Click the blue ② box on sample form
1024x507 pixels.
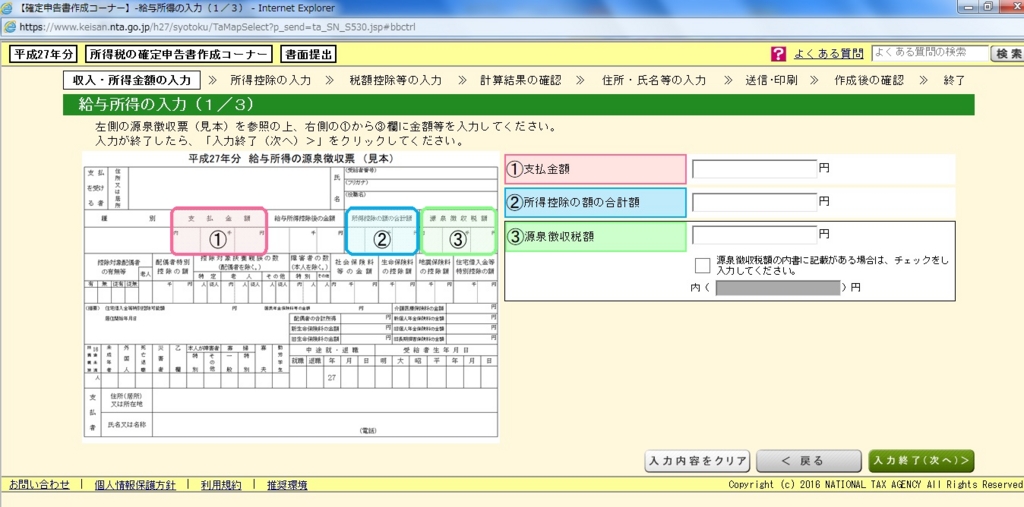pyautogui.click(x=381, y=231)
